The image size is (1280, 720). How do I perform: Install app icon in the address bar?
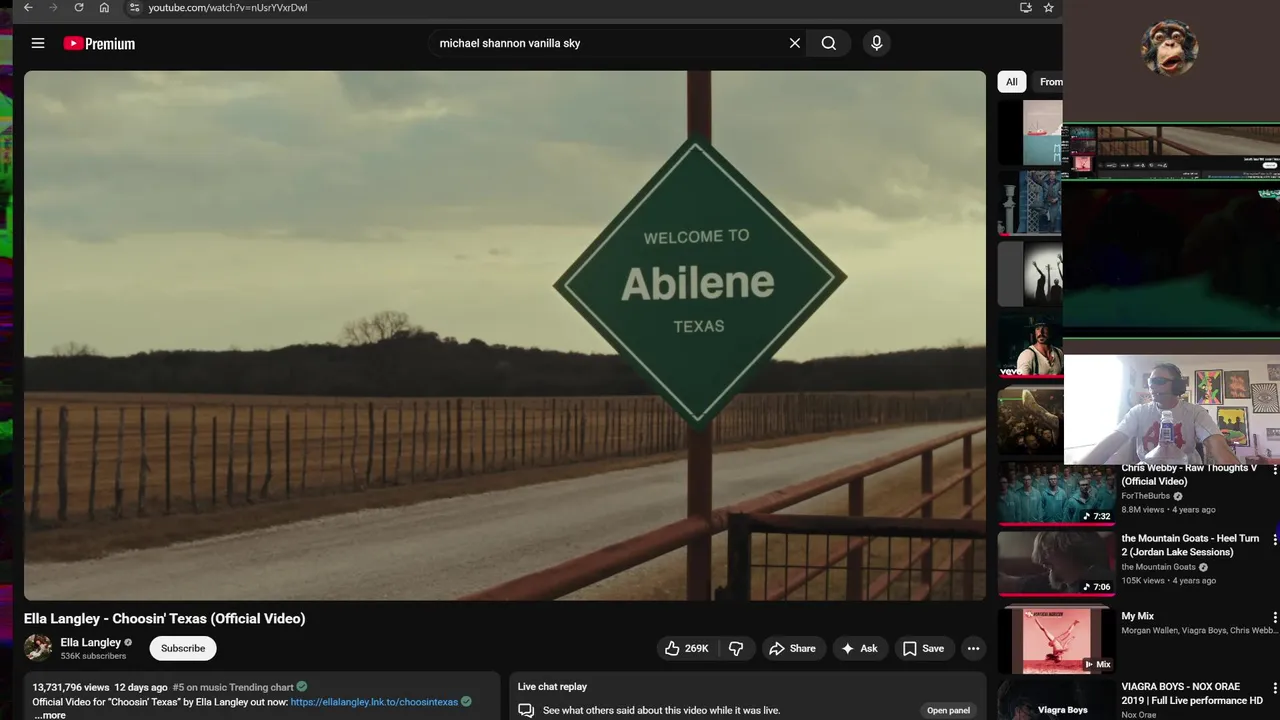pos(1025,7)
